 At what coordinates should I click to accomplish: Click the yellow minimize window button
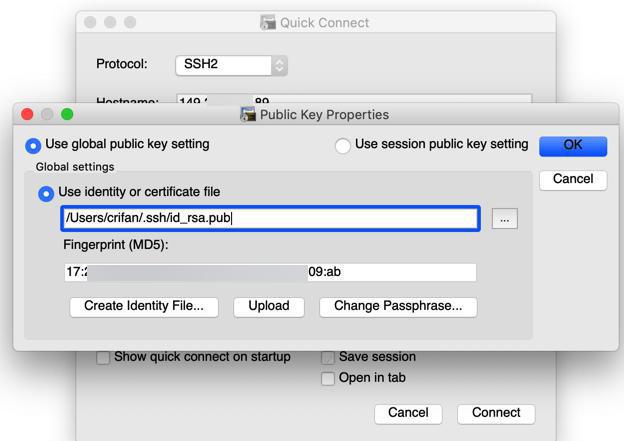point(47,114)
